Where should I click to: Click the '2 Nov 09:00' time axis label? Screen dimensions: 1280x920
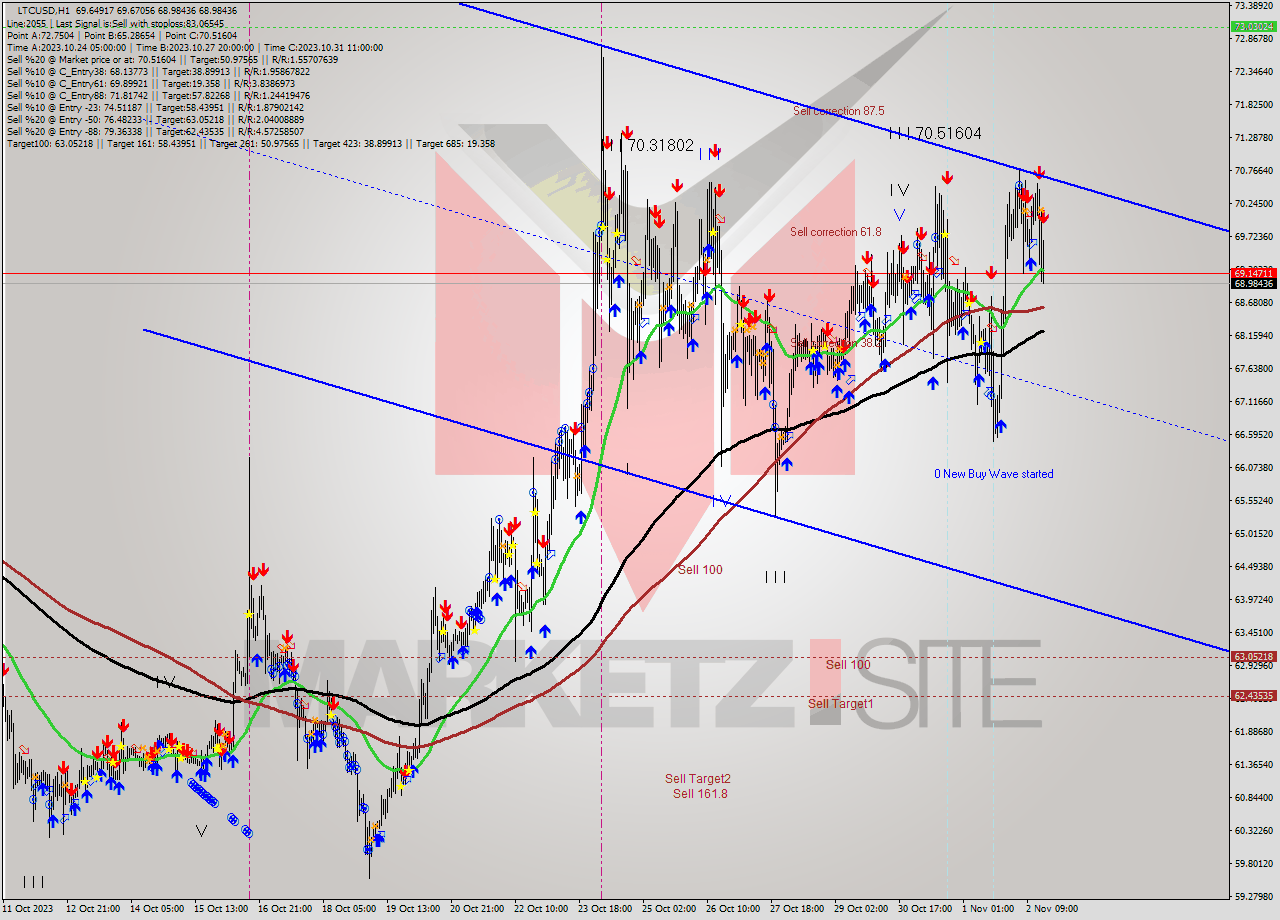tap(1052, 909)
